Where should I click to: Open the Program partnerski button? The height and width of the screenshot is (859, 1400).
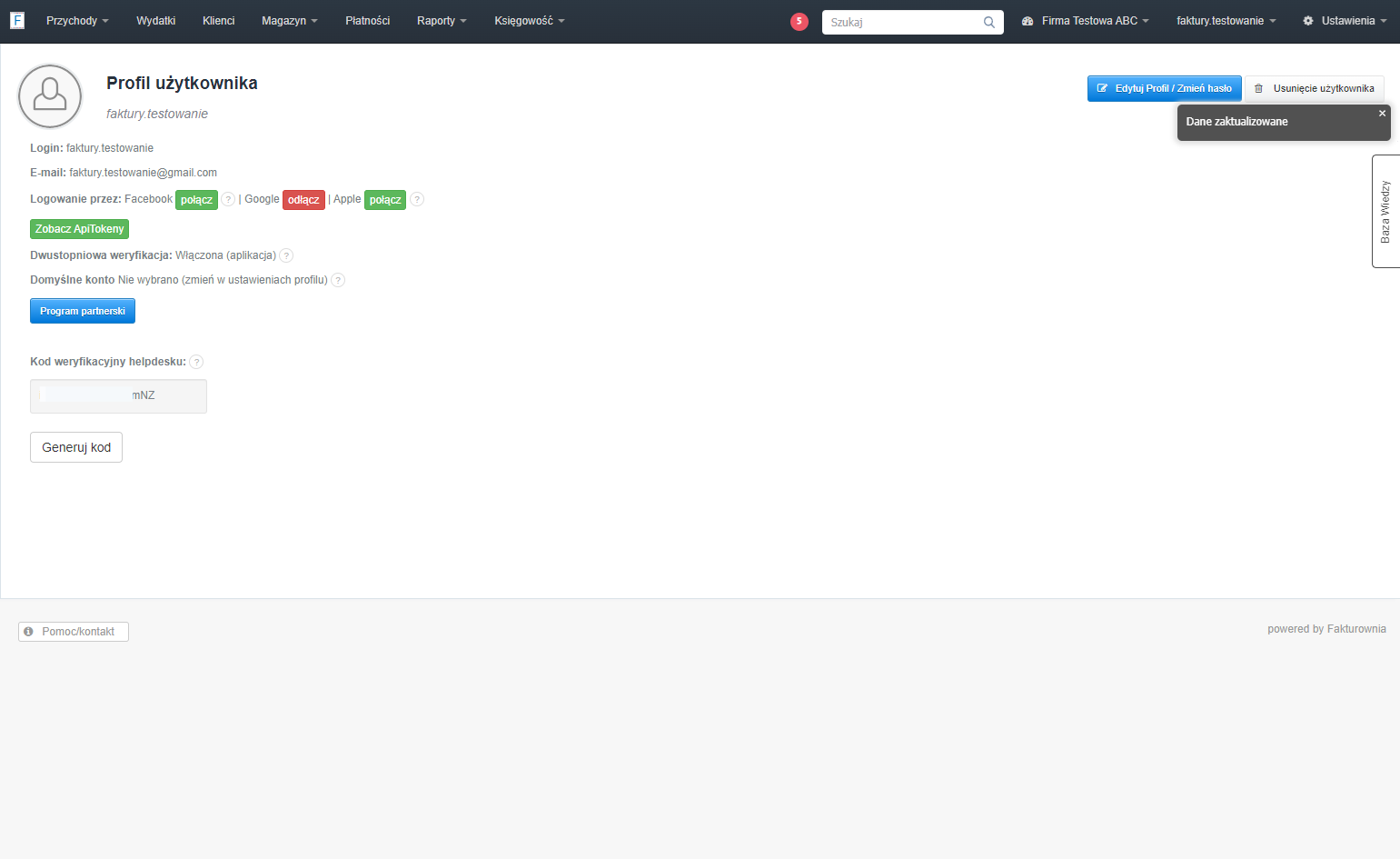(x=83, y=311)
